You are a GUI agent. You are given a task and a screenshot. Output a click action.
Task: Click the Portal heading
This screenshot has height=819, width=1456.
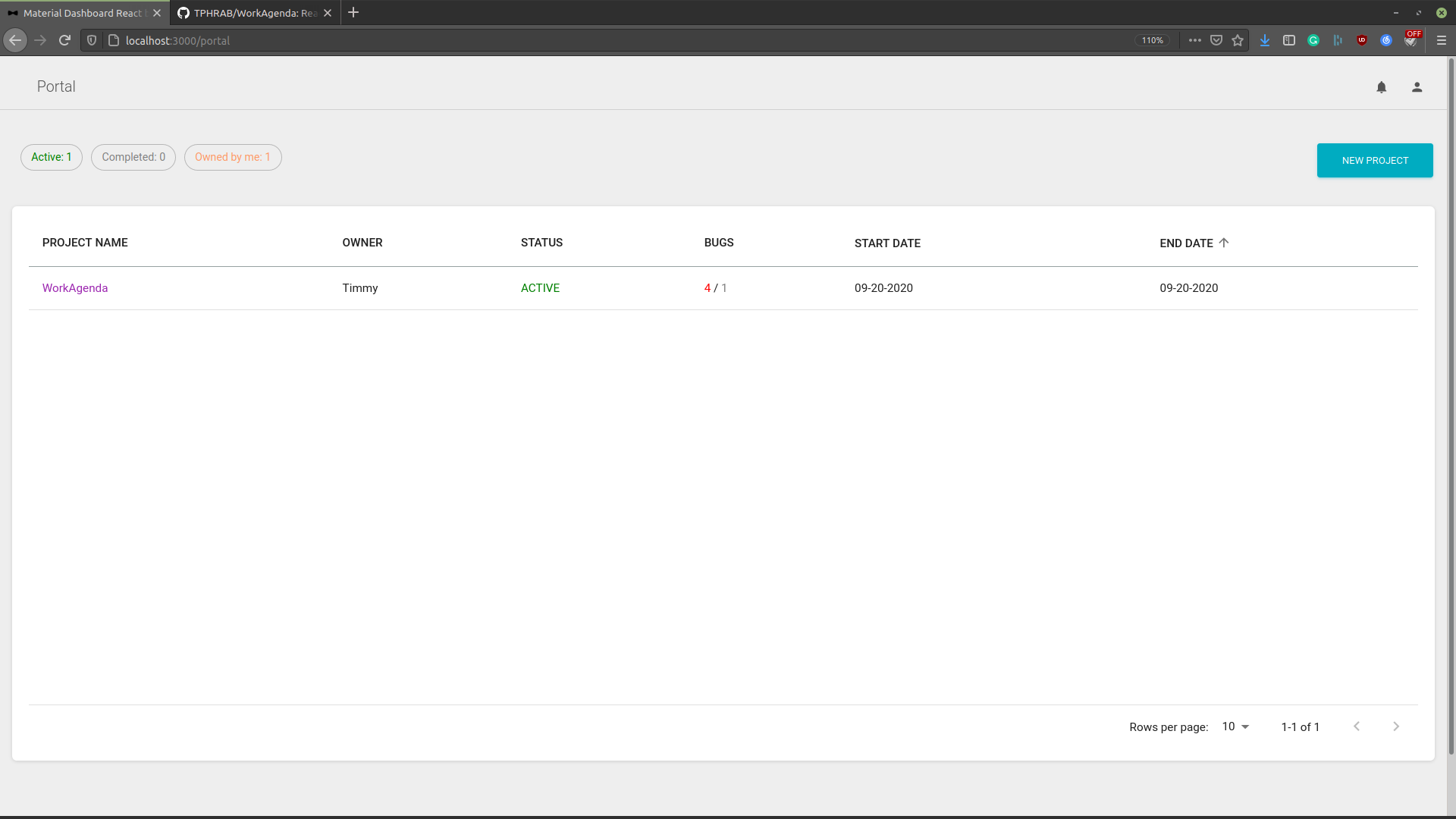56,86
